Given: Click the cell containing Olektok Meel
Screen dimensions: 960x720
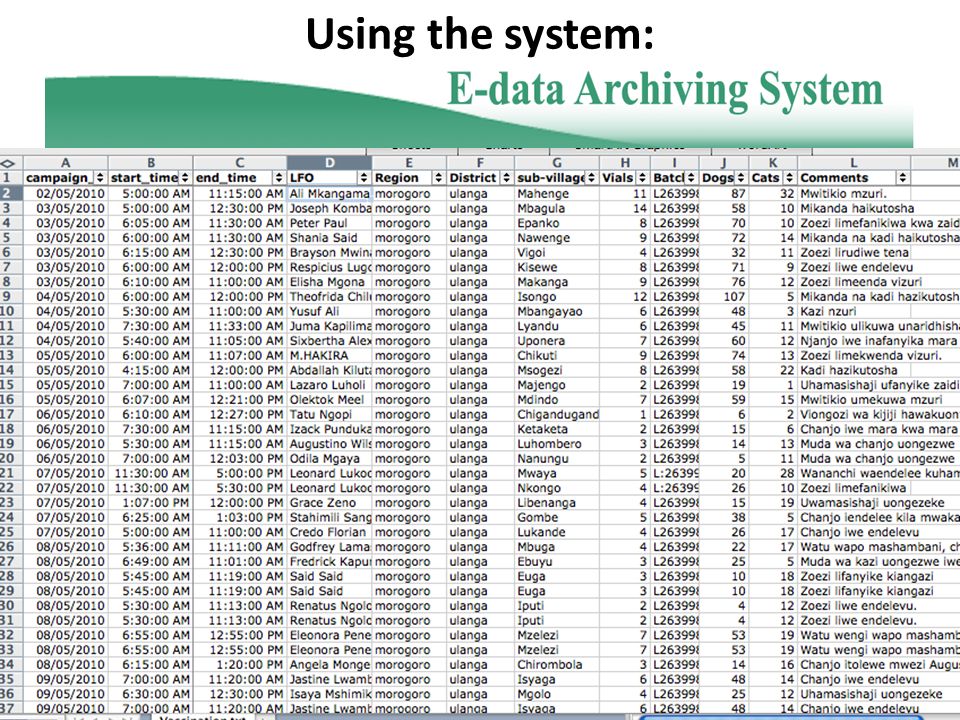Looking at the screenshot, I should (329, 400).
